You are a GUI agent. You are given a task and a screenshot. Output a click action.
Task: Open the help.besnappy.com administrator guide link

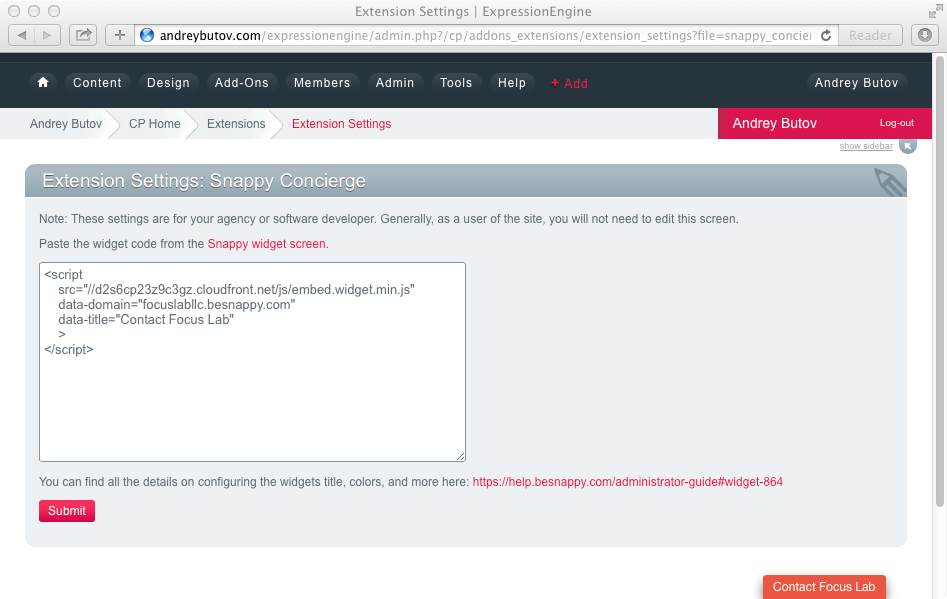click(628, 482)
